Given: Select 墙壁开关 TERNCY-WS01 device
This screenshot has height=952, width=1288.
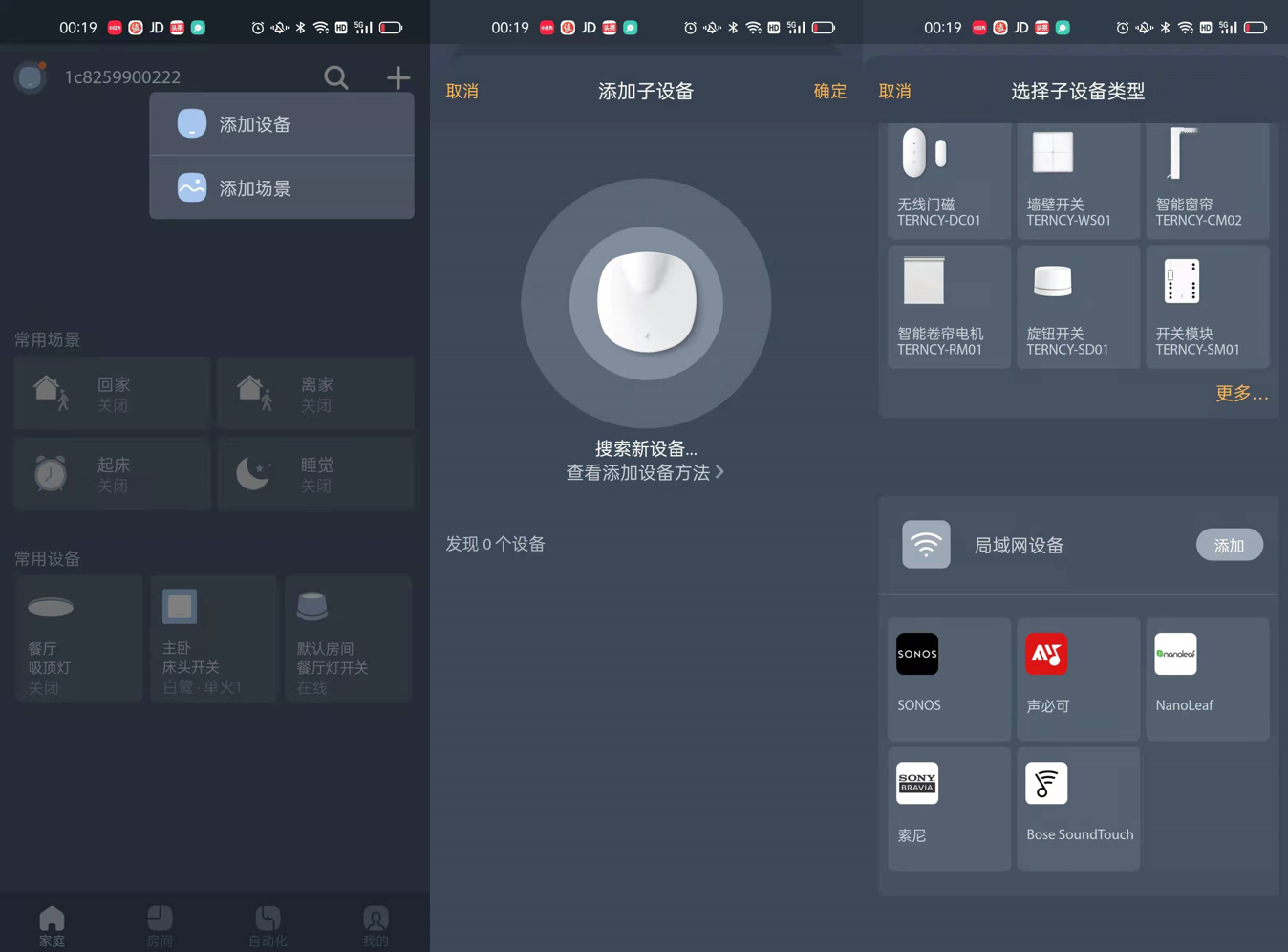Looking at the screenshot, I should click(1079, 180).
